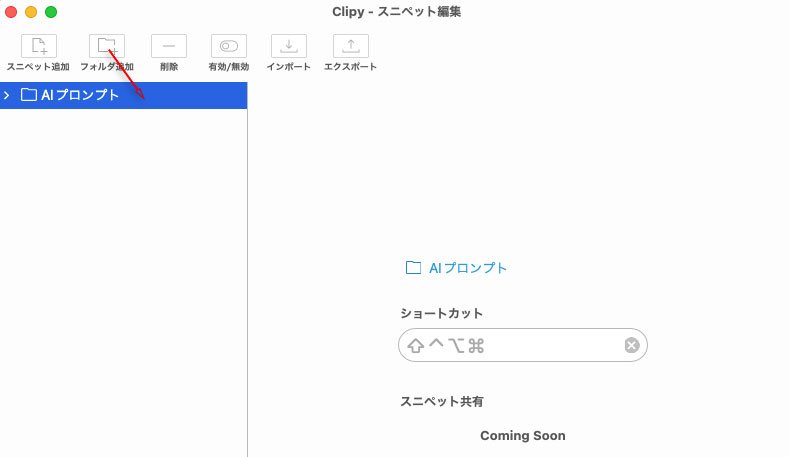
Task: Click the Export (エクスポート) icon
Action: click(x=351, y=46)
